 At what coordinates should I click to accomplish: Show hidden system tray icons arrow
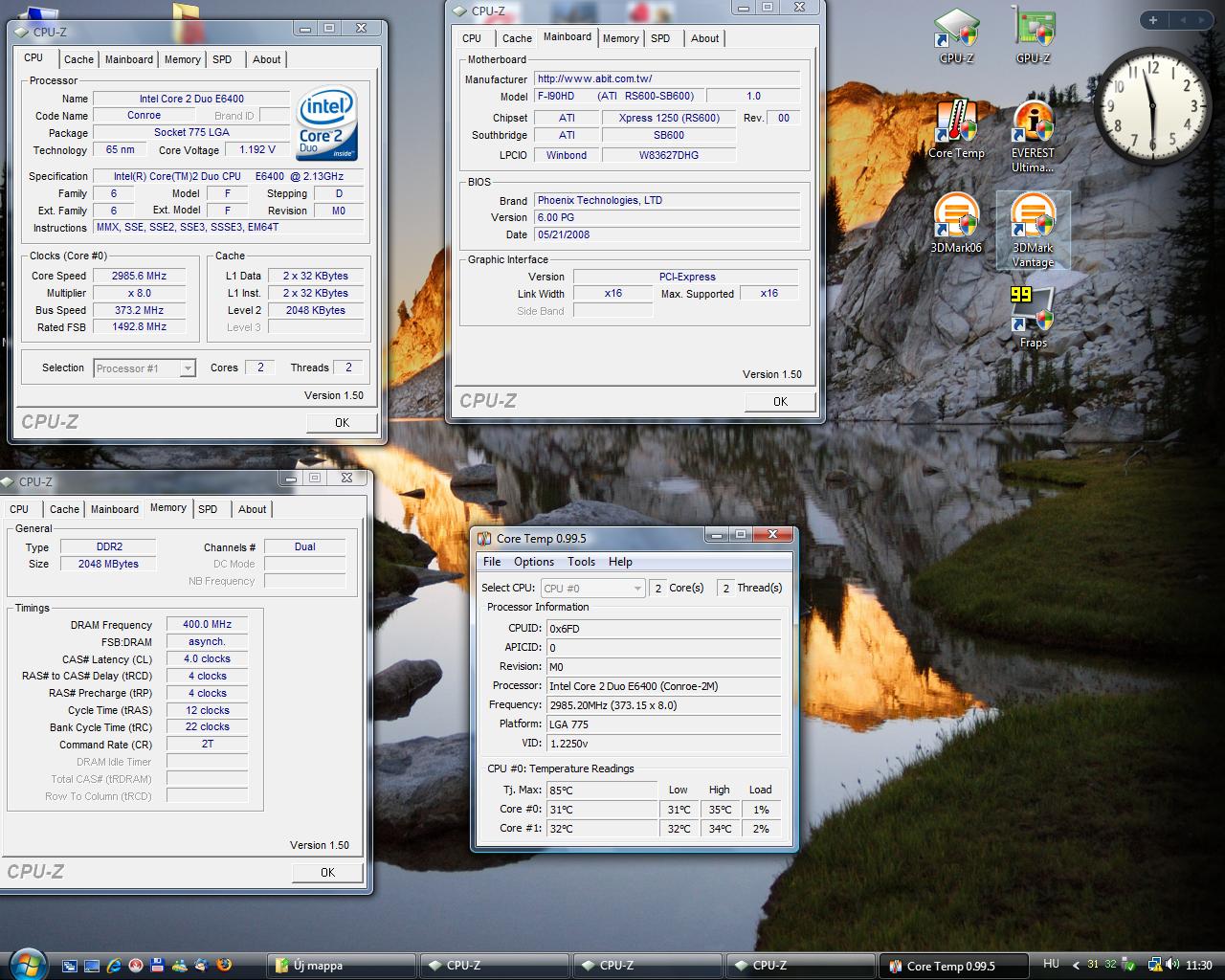1076,966
